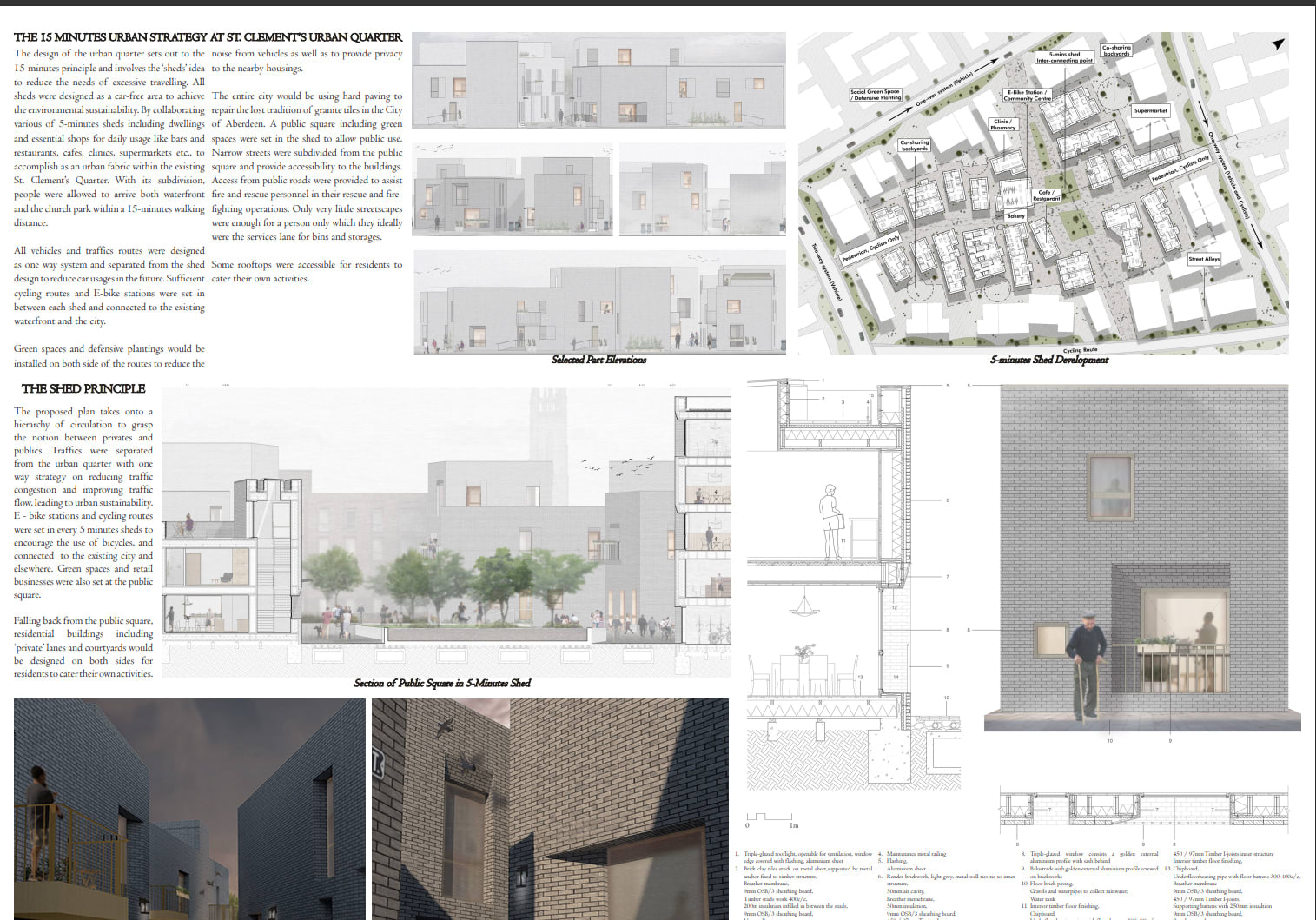Select the Clinic / Pharmacy label
The image size is (1316, 920).
pos(1003,124)
